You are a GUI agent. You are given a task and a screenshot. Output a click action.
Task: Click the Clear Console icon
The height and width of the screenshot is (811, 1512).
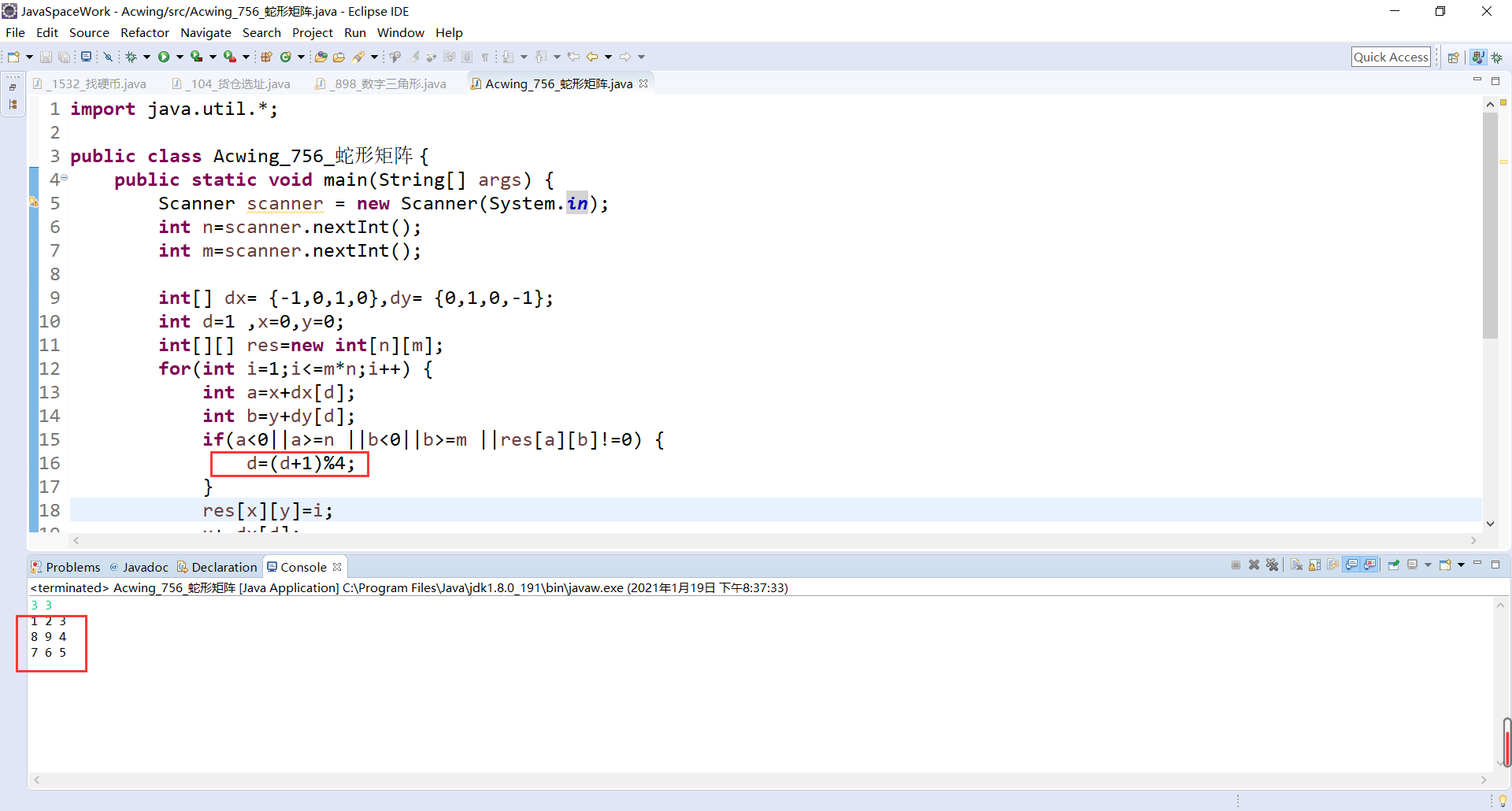[x=1296, y=565]
